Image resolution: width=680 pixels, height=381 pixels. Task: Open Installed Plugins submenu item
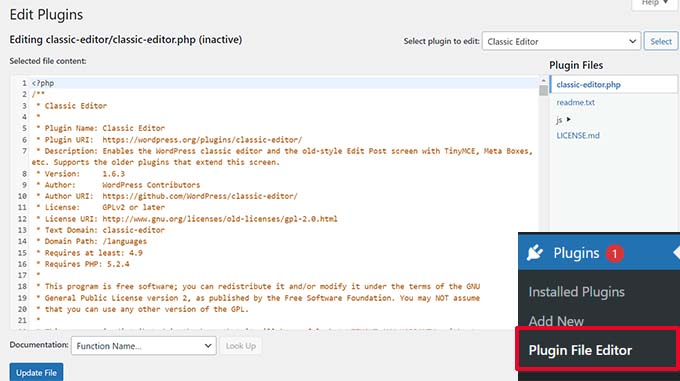(x=576, y=292)
